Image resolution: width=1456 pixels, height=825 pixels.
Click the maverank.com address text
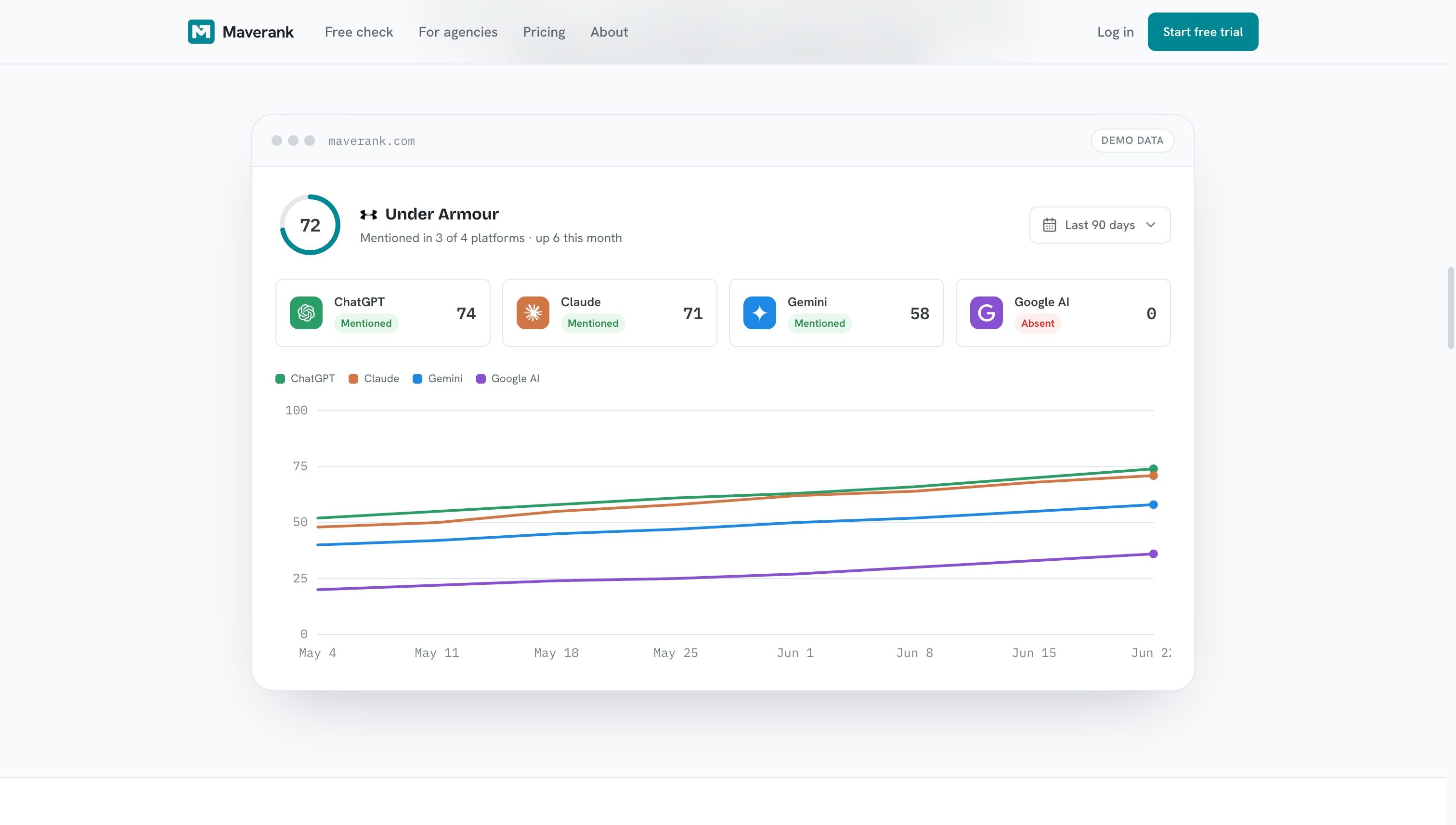coord(371,141)
